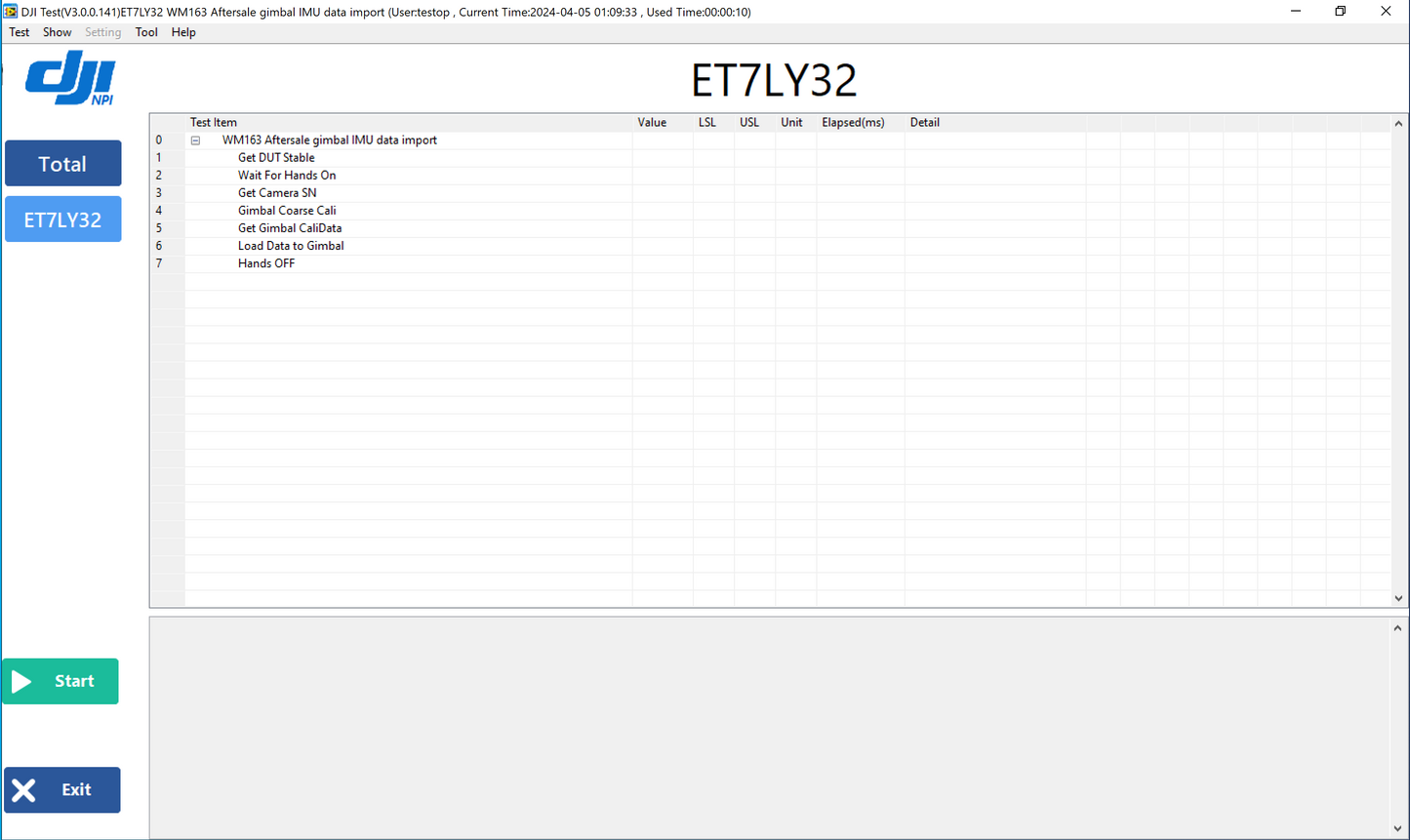
Task: Select the Load Data to Gimbal row
Action: 291,246
